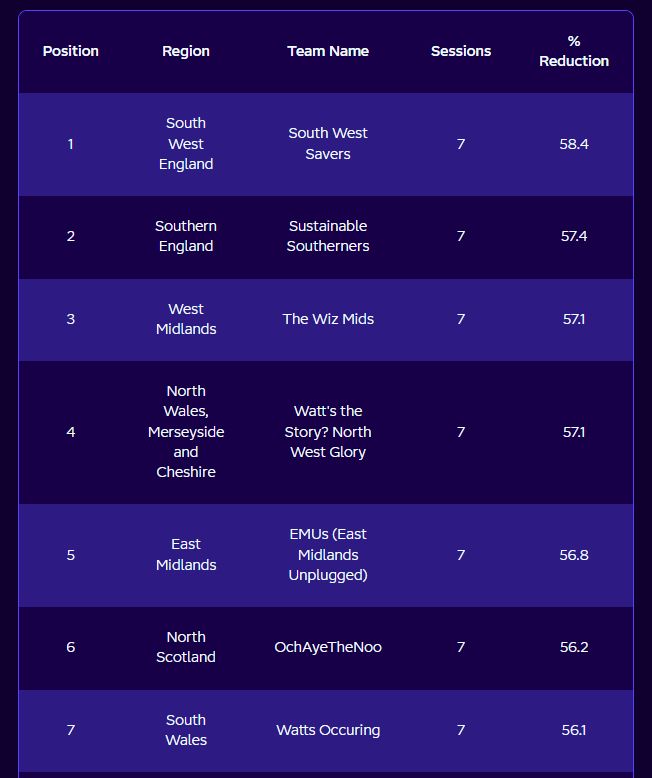Select the South West Savers team name
This screenshot has width=652, height=778.
tap(328, 143)
